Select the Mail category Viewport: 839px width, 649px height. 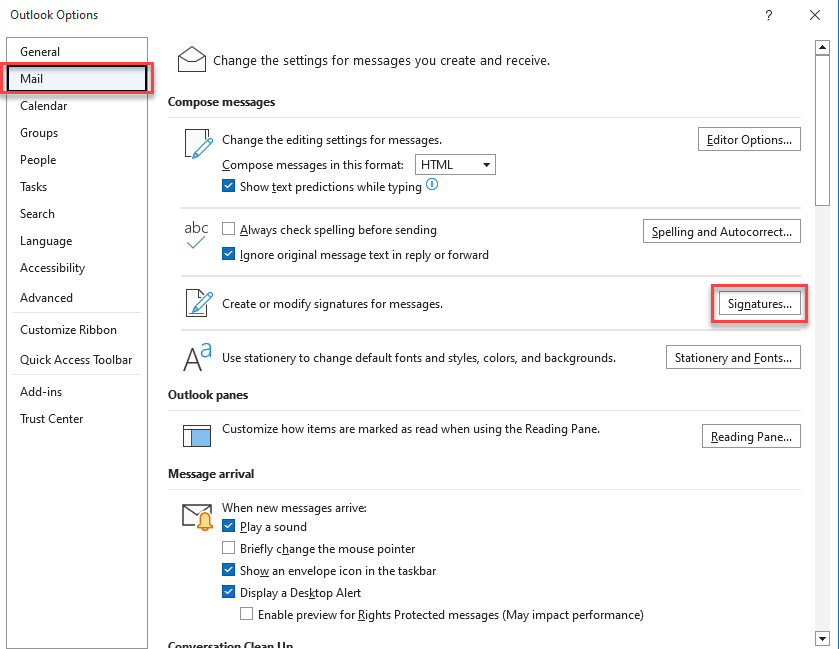pyautogui.click(x=77, y=79)
